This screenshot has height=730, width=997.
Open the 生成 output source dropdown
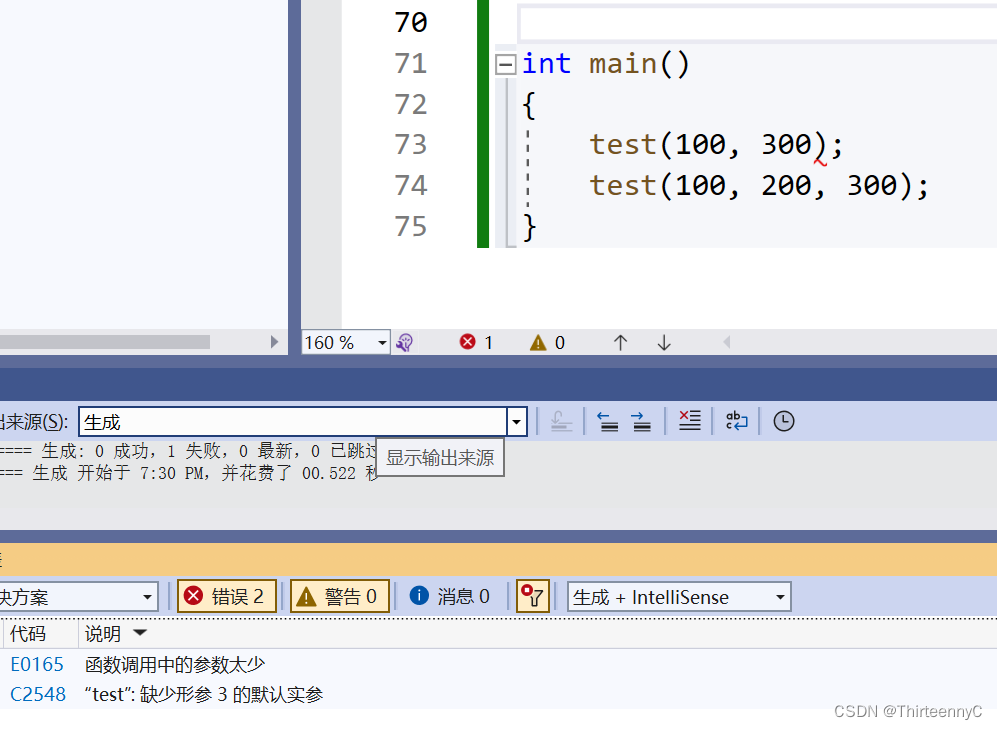516,421
